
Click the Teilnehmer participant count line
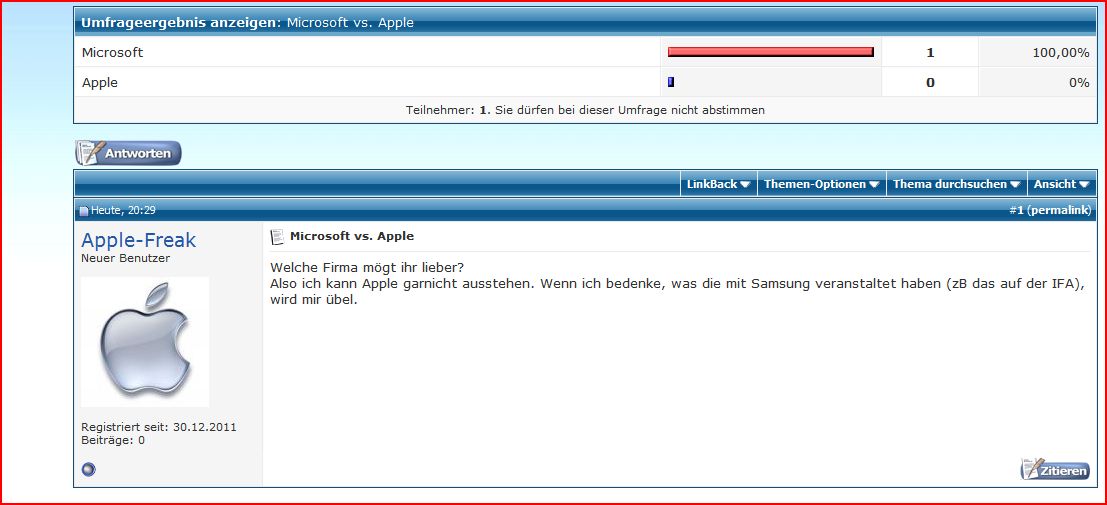pos(585,110)
